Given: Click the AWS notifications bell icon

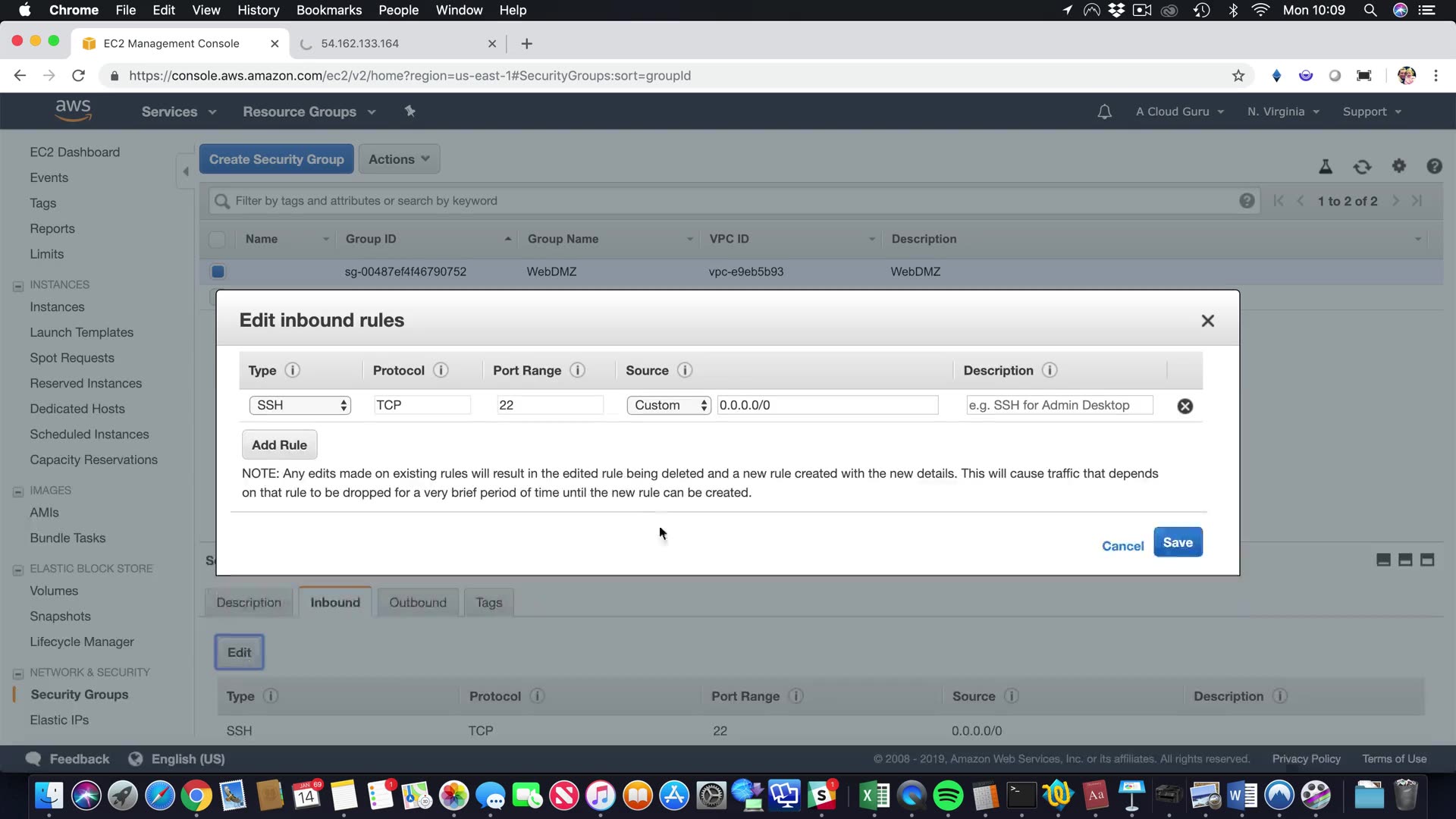Looking at the screenshot, I should tap(1104, 111).
